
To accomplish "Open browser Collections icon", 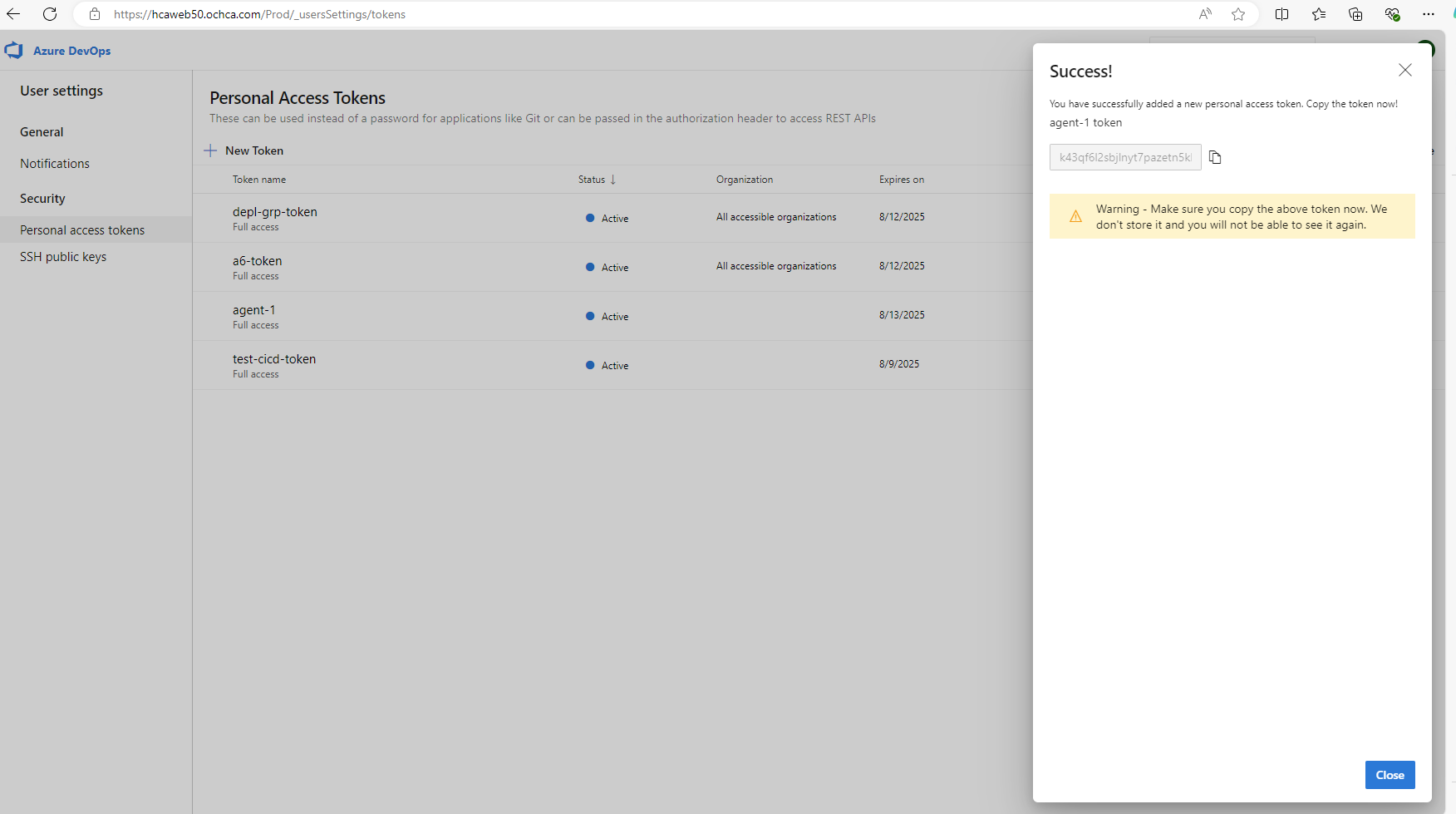I will [x=1355, y=14].
